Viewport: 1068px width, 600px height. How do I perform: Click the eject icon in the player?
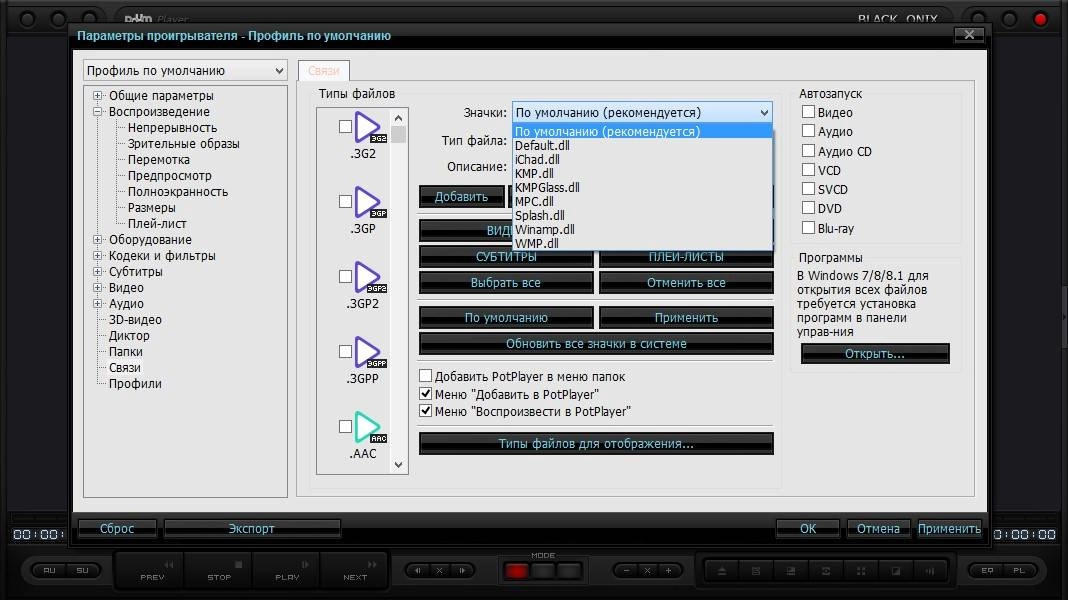coord(722,571)
